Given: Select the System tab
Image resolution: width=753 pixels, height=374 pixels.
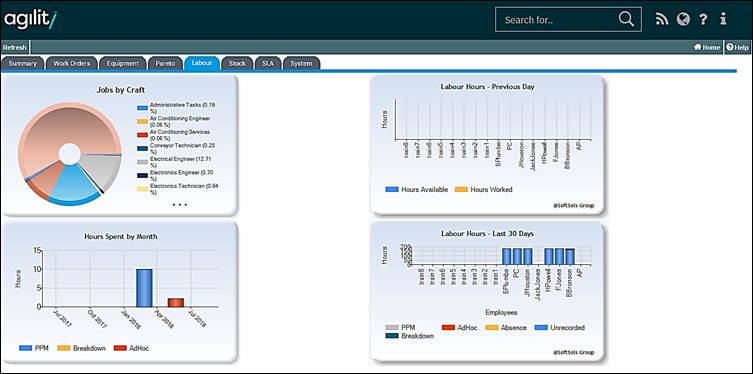Looking at the screenshot, I should point(301,63).
